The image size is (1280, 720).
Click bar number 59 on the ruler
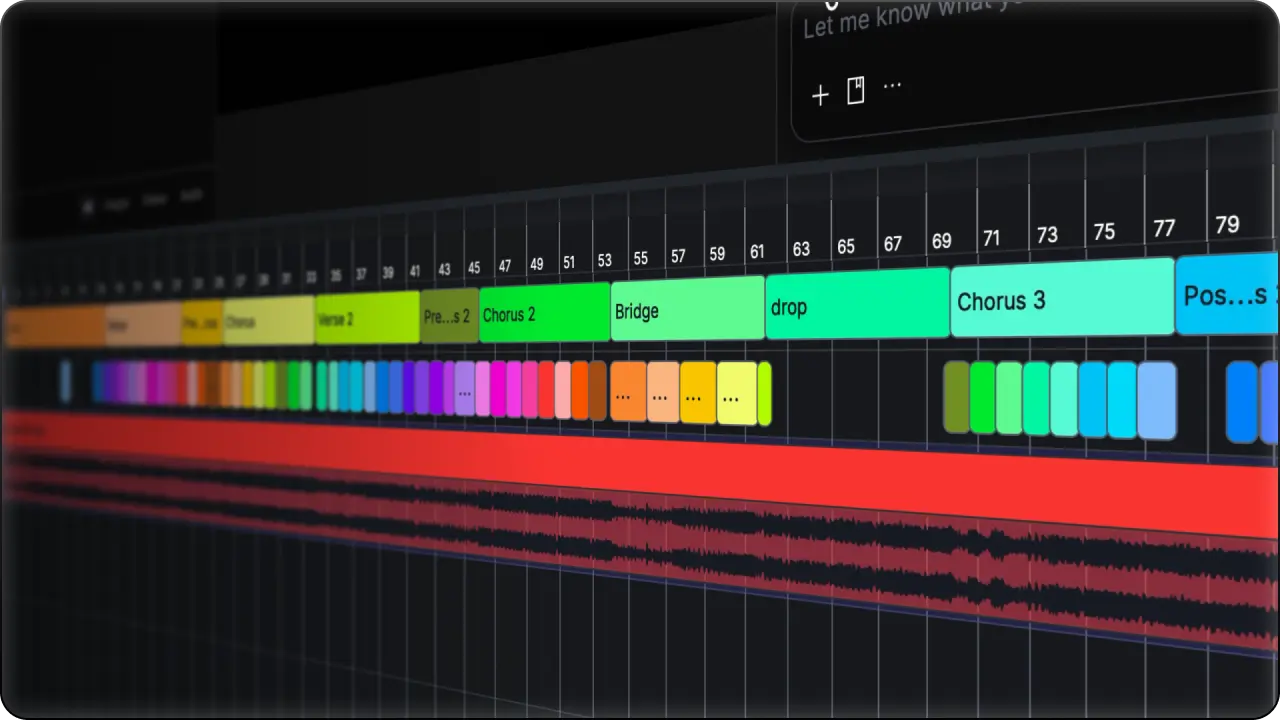tap(717, 254)
